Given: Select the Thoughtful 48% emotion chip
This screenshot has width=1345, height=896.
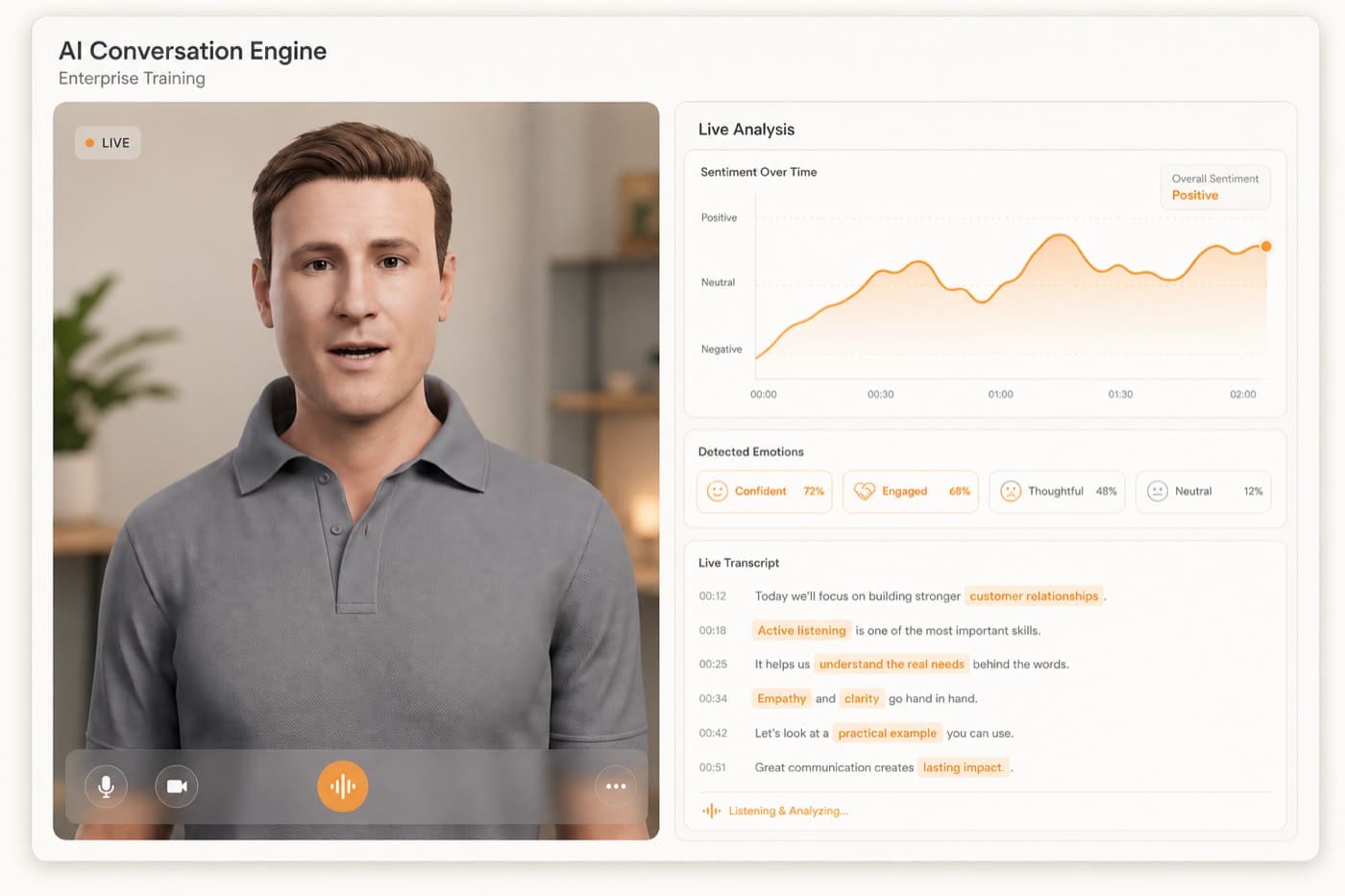Looking at the screenshot, I should click(x=1057, y=492).
